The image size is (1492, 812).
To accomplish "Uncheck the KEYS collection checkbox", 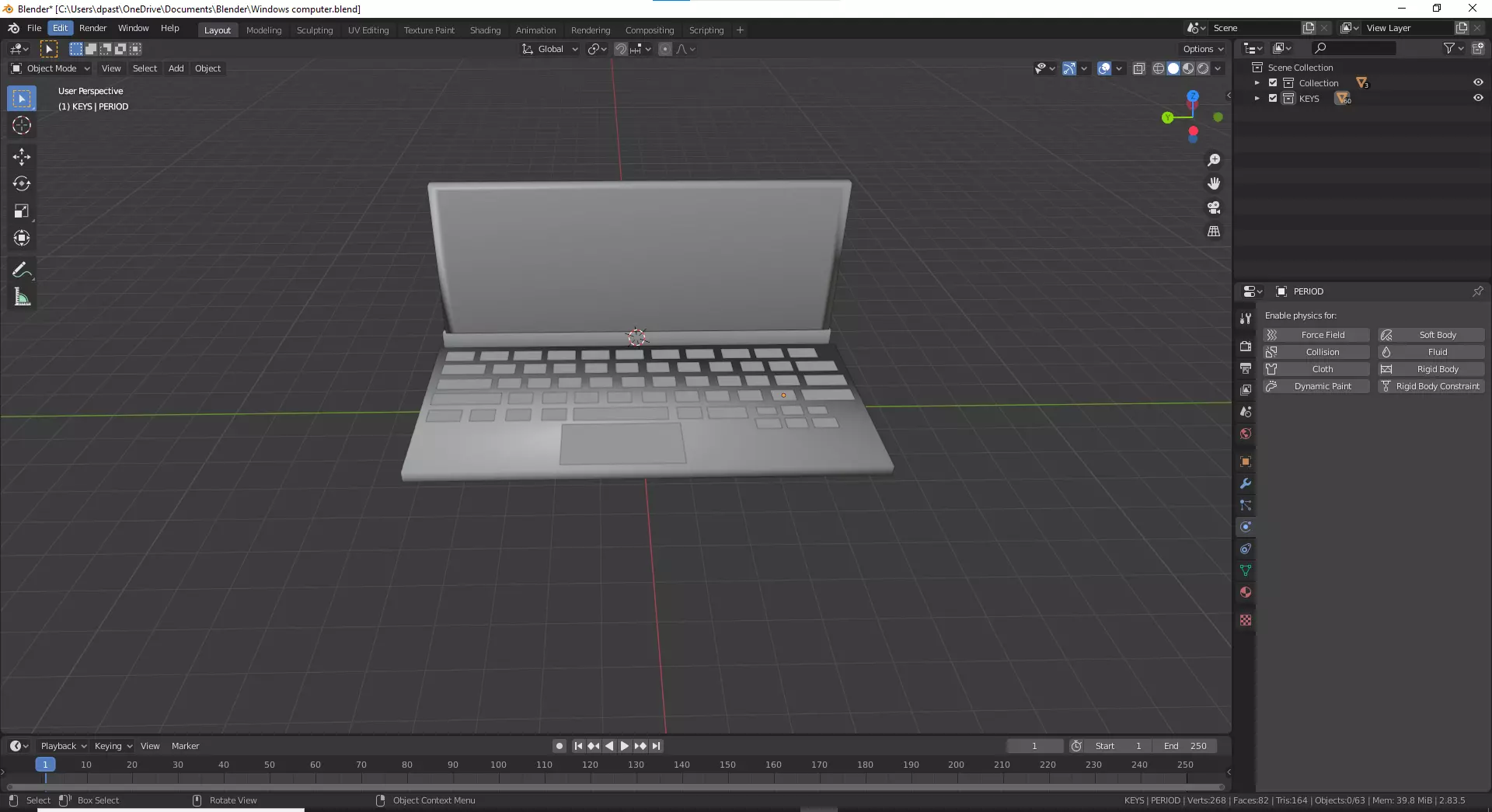I will (1273, 98).
